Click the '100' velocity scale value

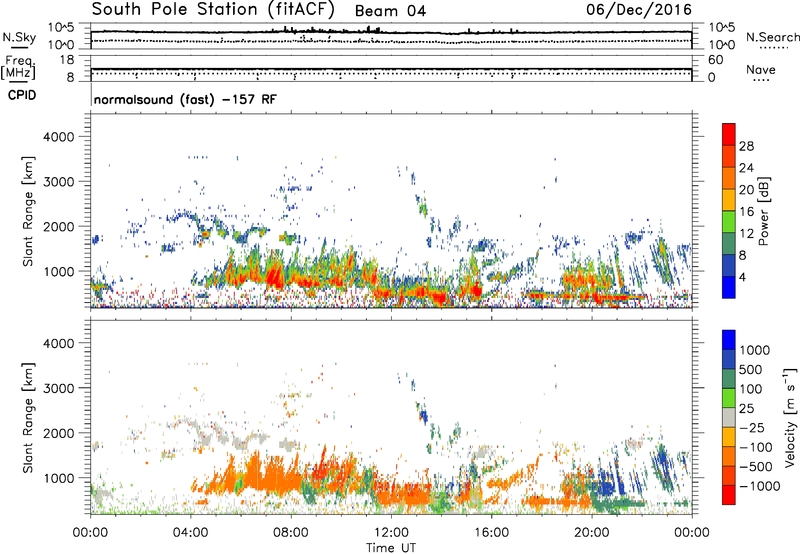point(751,389)
